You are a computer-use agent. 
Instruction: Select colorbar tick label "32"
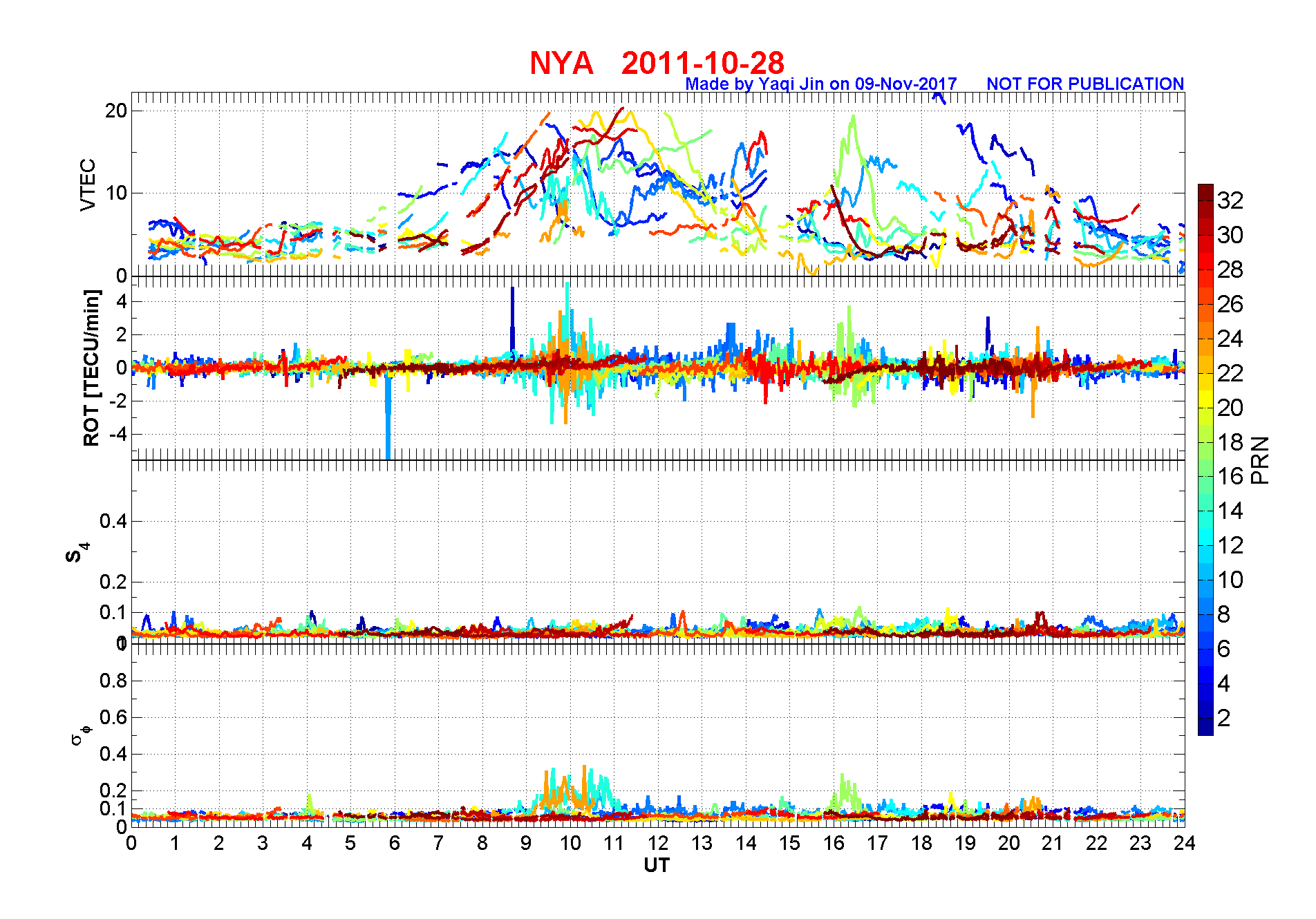pos(1230,200)
